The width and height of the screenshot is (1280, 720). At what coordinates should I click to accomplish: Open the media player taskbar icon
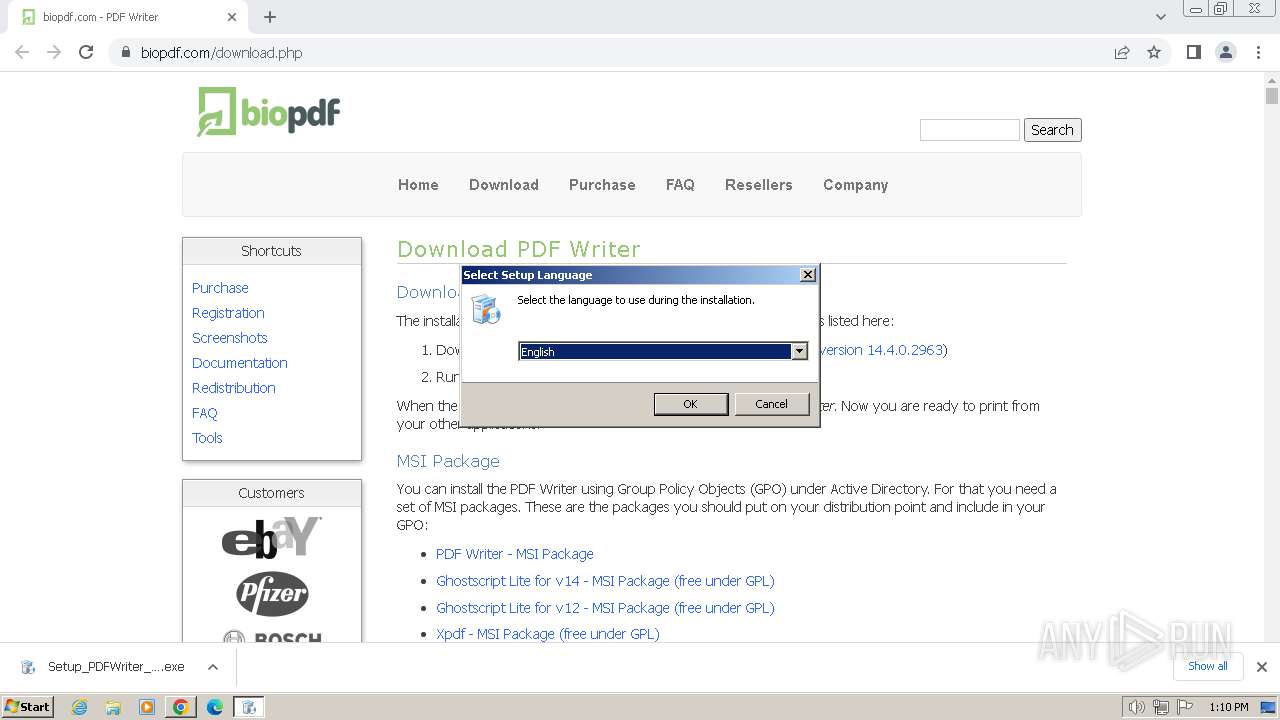click(x=147, y=707)
